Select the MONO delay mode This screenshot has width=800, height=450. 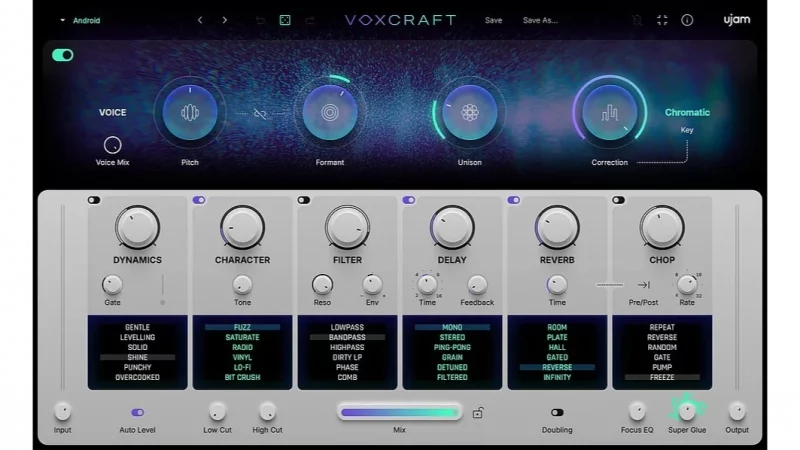pyautogui.click(x=452, y=327)
